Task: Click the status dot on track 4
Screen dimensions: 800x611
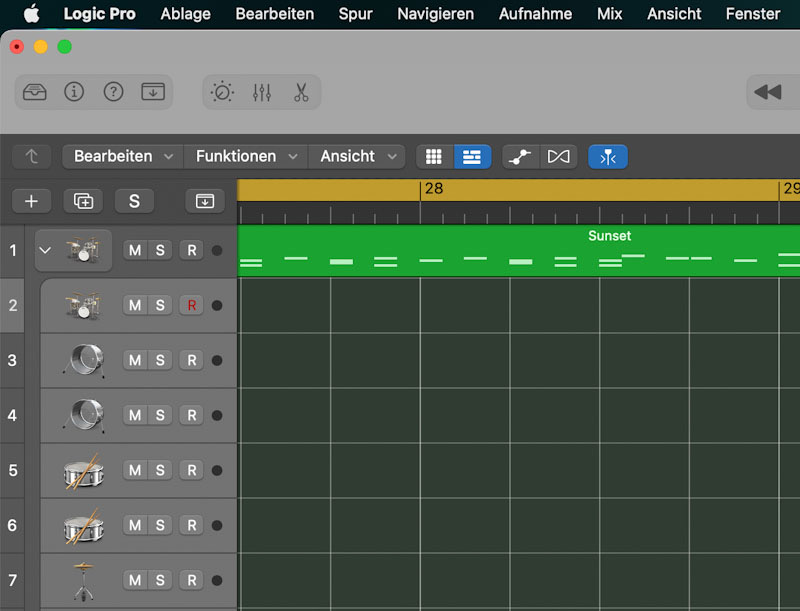Action: 217,416
